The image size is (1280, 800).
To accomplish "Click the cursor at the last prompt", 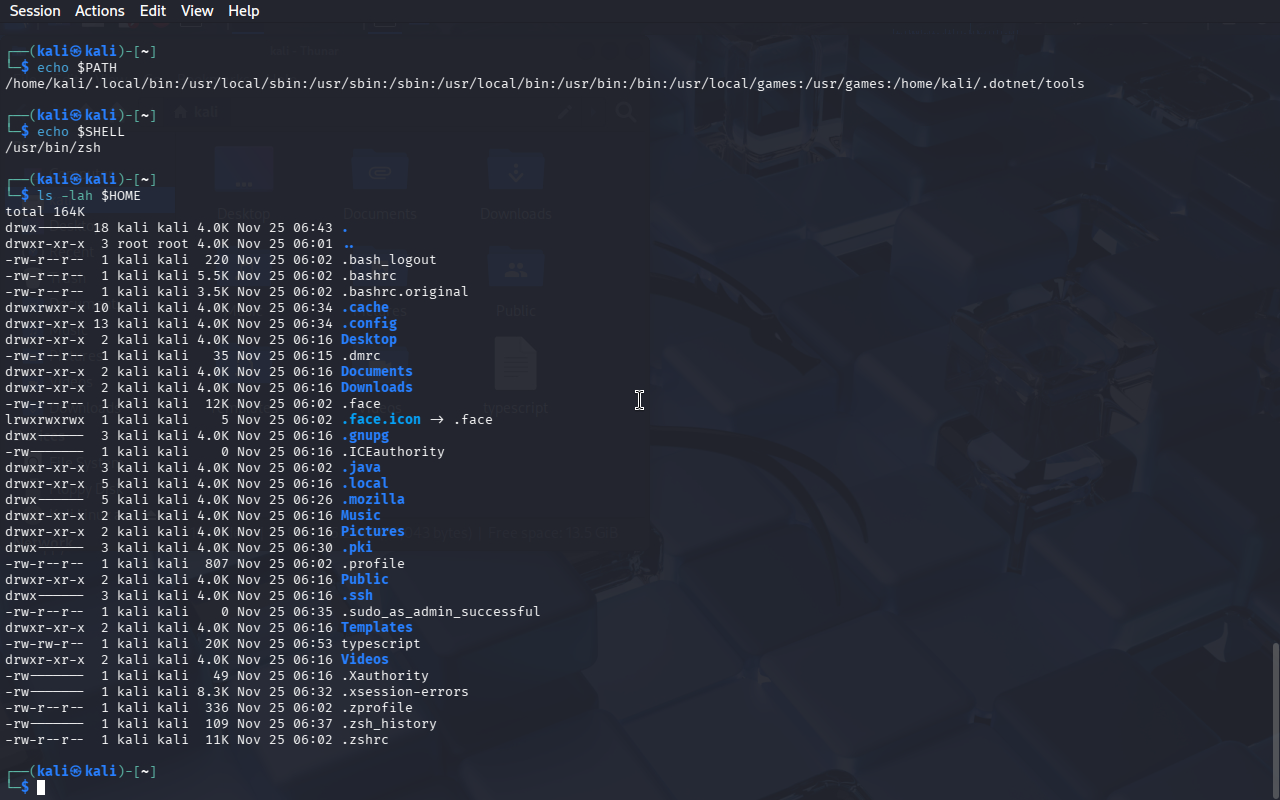I will tap(41, 788).
